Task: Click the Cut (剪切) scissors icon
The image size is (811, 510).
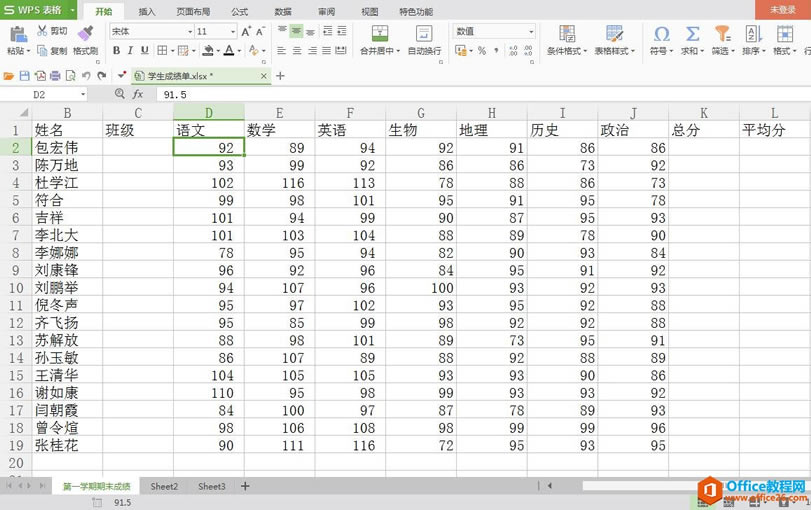Action: [x=42, y=31]
